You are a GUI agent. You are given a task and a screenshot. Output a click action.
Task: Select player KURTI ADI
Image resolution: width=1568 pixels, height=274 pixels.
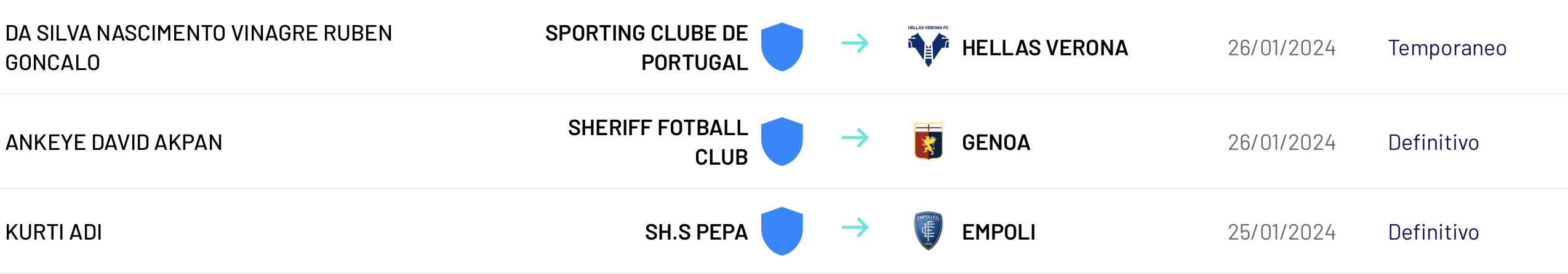54,232
